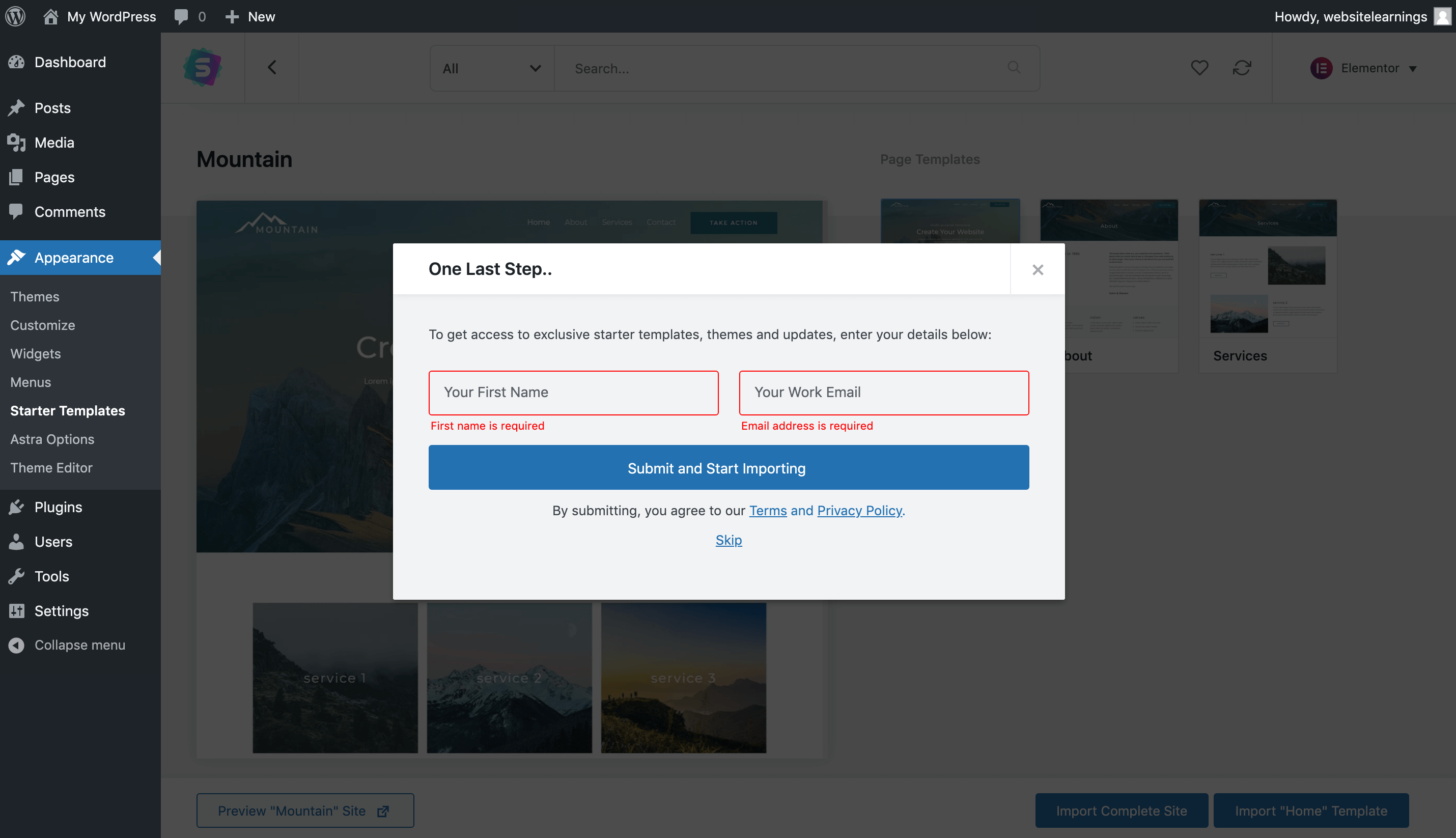Navigate to Pages in the sidebar

click(x=80, y=177)
